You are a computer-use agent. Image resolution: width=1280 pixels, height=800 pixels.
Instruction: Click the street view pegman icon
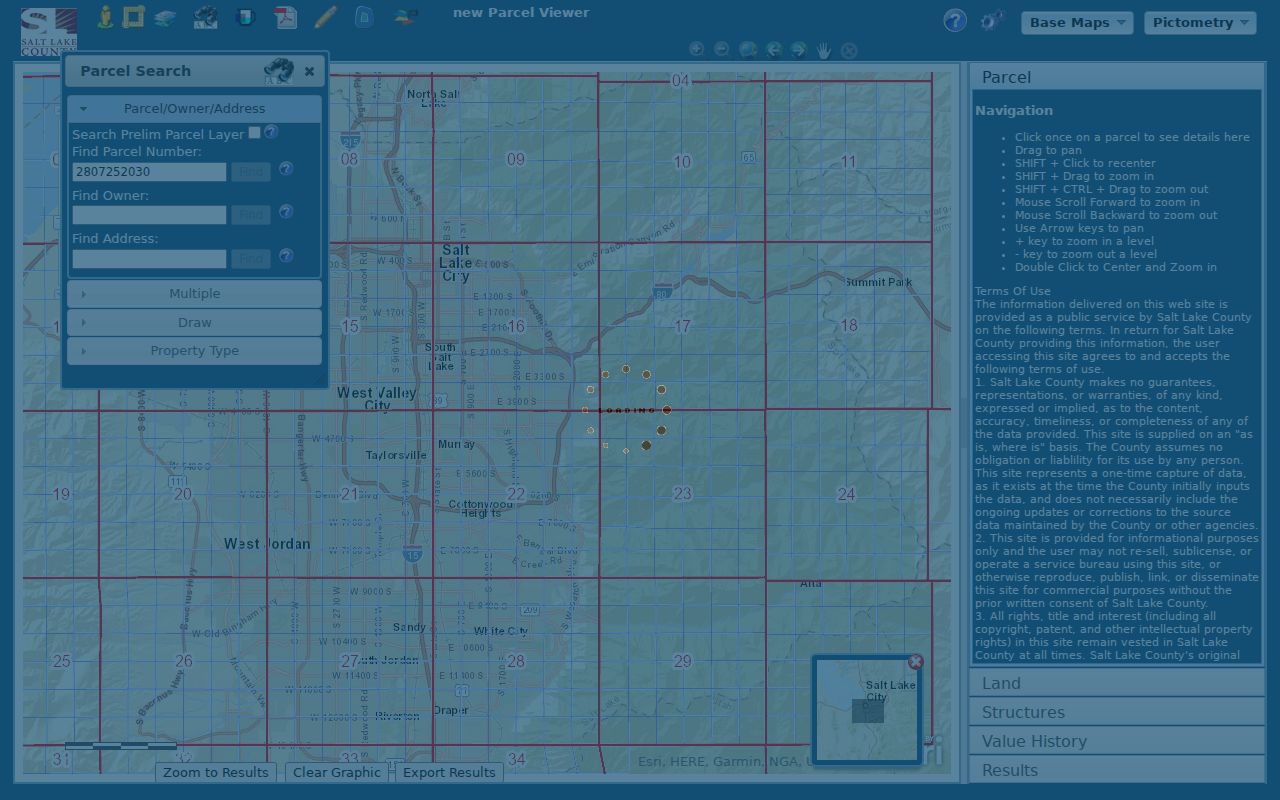click(x=105, y=17)
